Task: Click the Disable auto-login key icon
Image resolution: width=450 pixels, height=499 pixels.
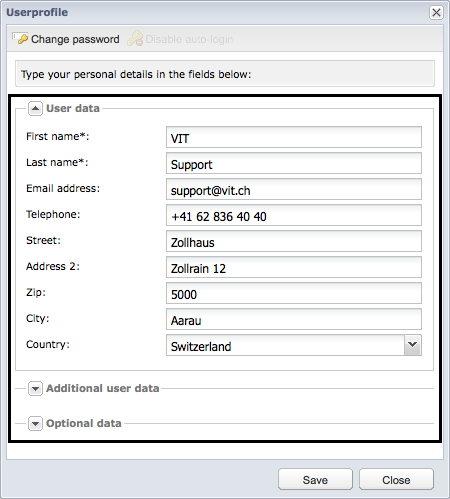Action: tap(135, 39)
